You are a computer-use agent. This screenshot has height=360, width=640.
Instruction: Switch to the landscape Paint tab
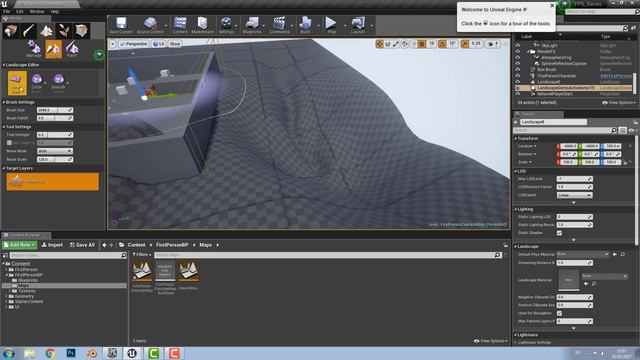[x=72, y=49]
